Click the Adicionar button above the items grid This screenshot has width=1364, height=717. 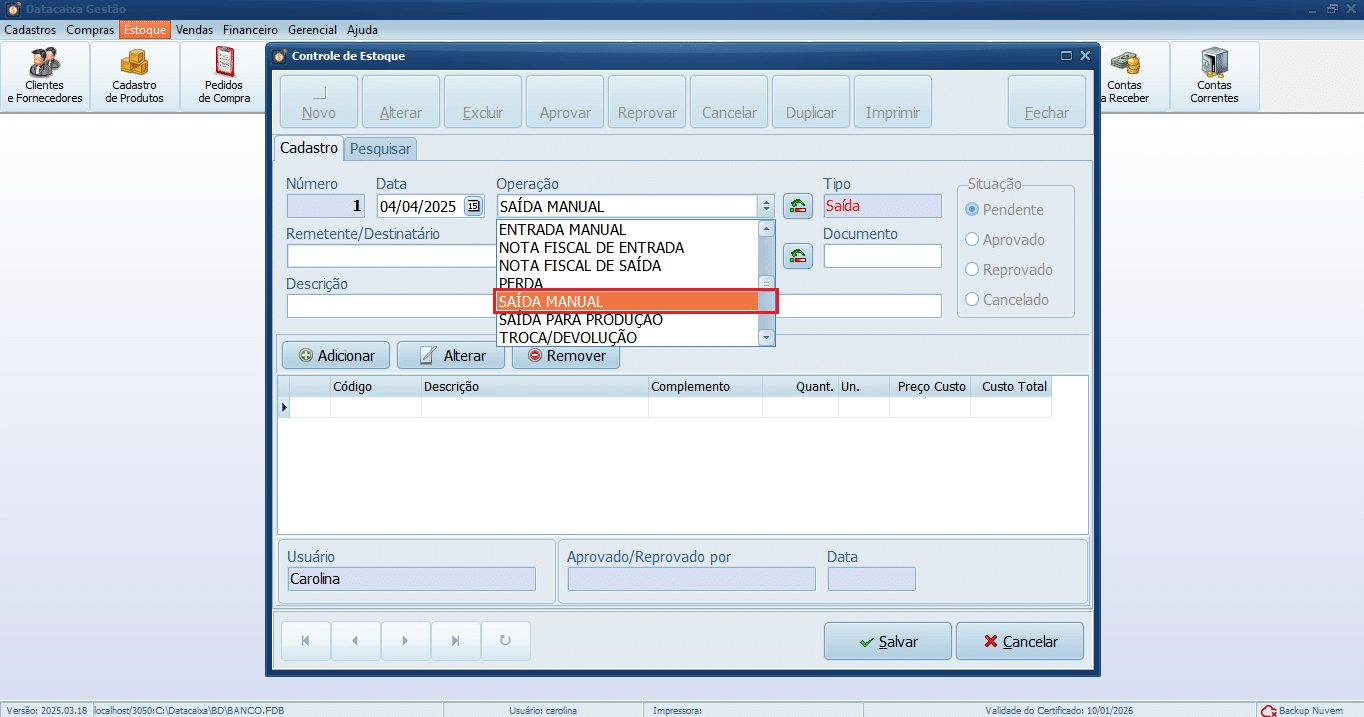click(335, 355)
